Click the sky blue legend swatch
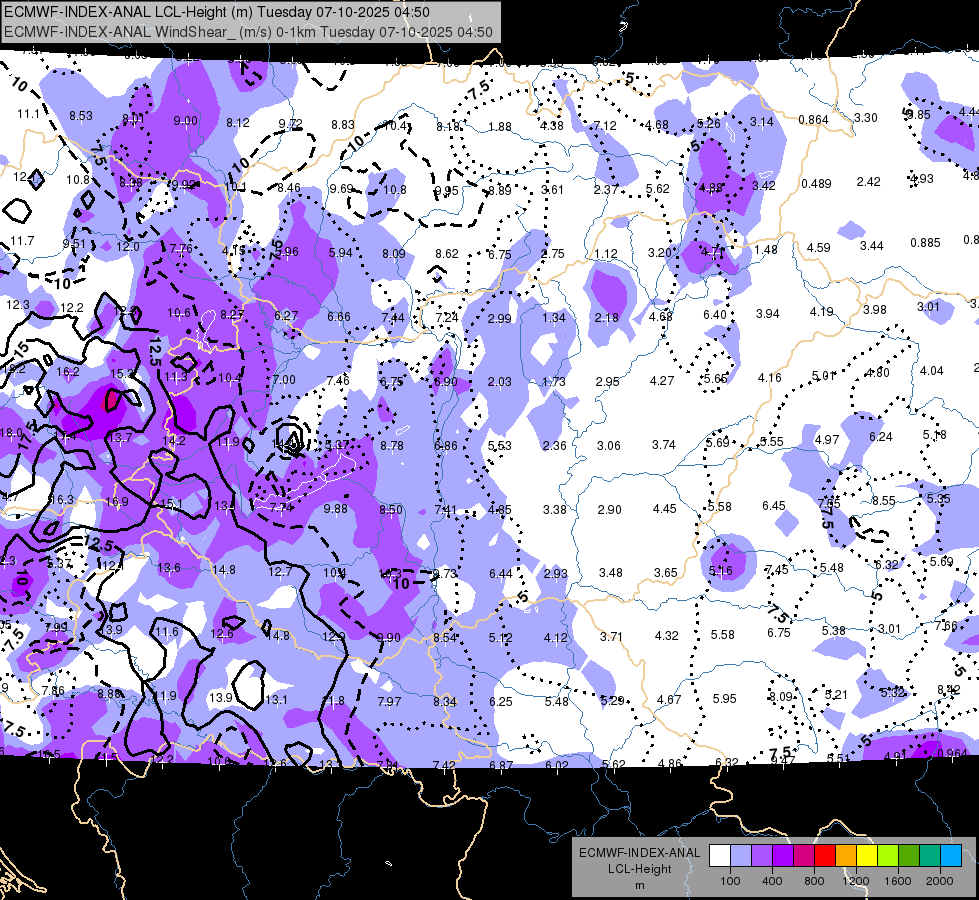979x900 pixels. click(951, 856)
